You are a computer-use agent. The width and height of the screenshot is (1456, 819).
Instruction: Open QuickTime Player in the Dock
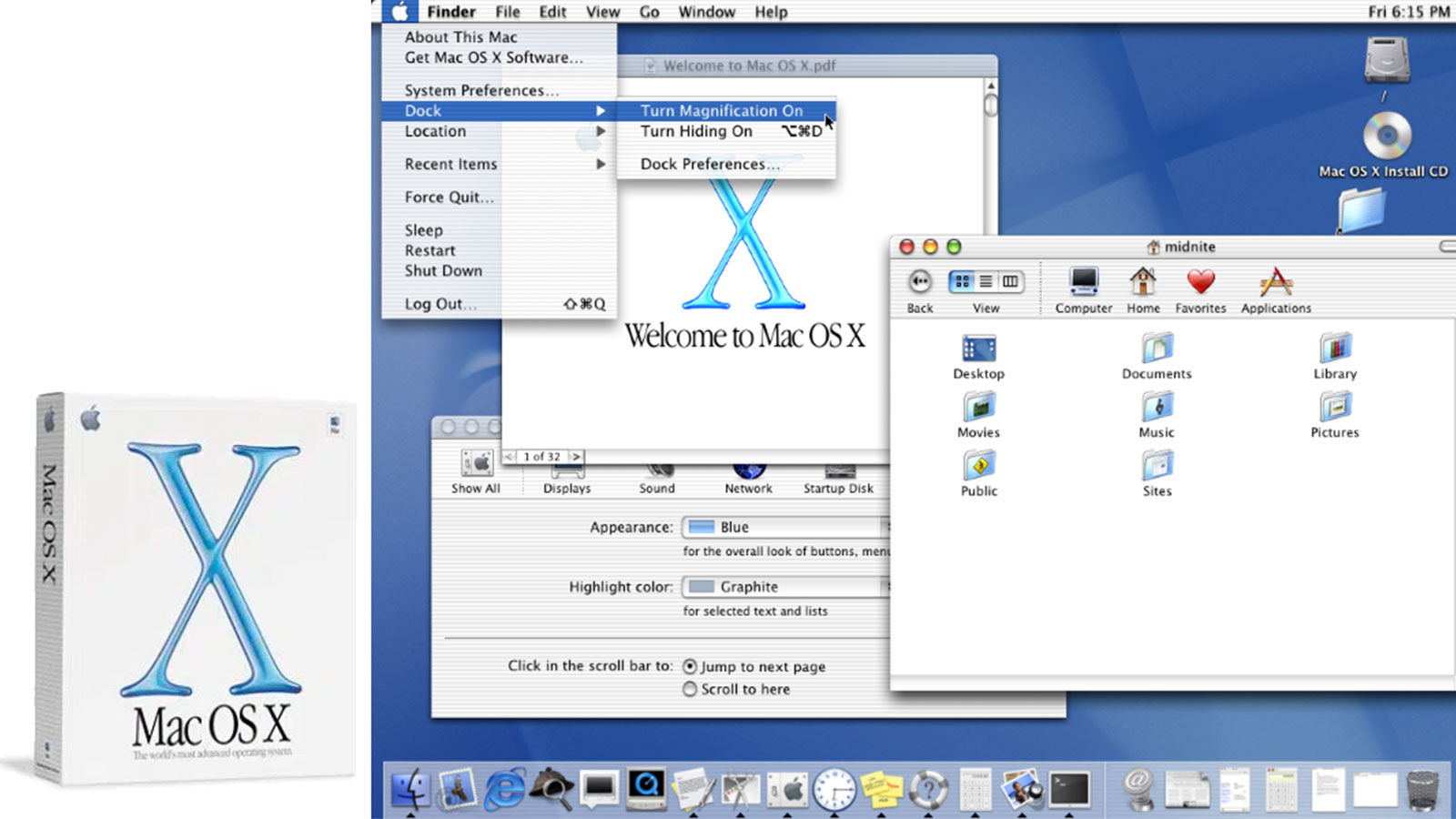pos(645,790)
